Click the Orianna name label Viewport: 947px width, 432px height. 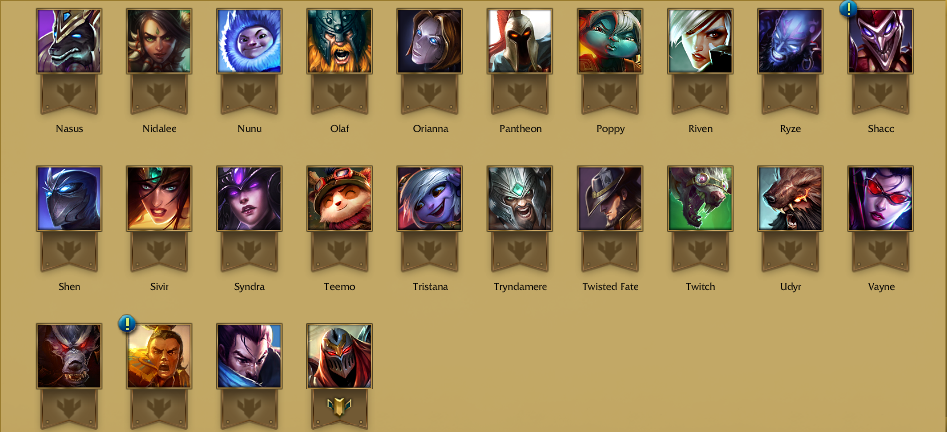coord(430,129)
